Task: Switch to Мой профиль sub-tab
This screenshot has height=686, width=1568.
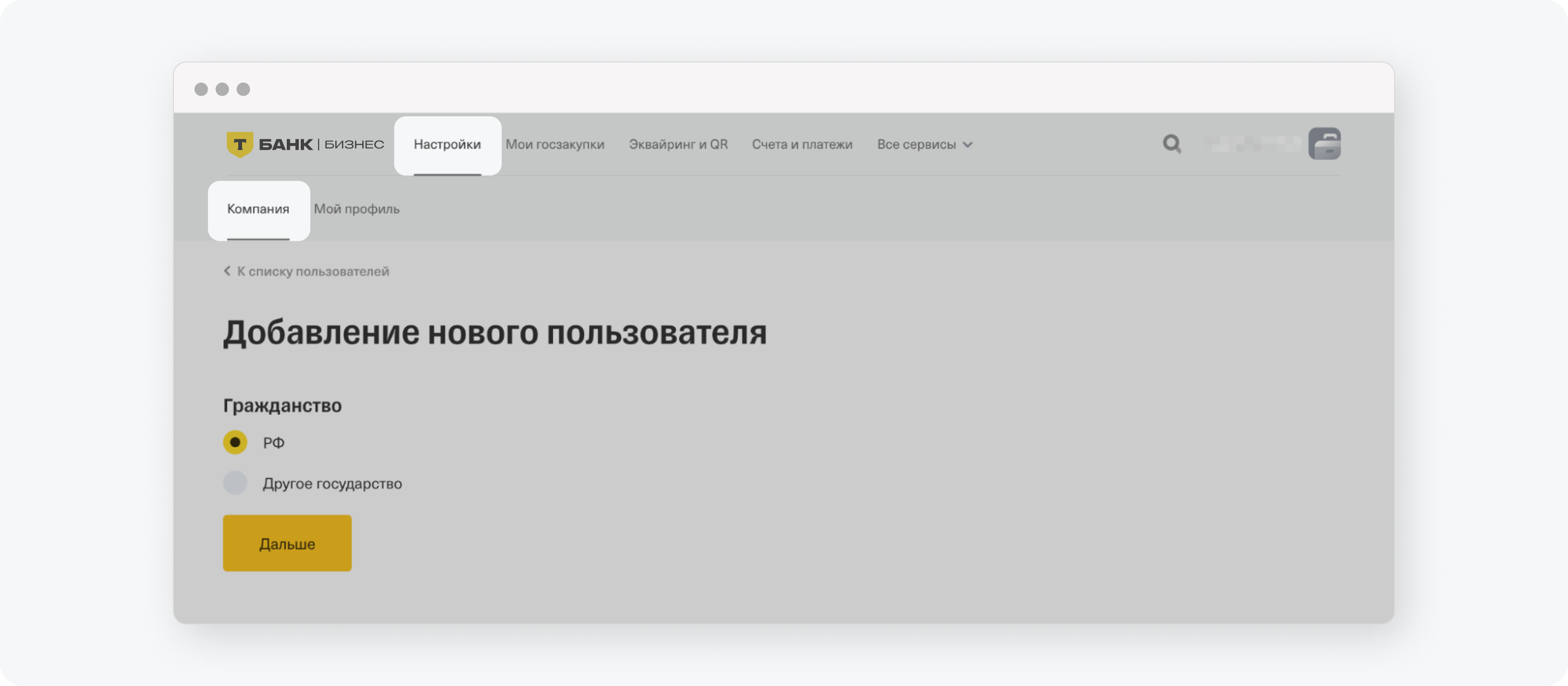Action: (x=357, y=209)
